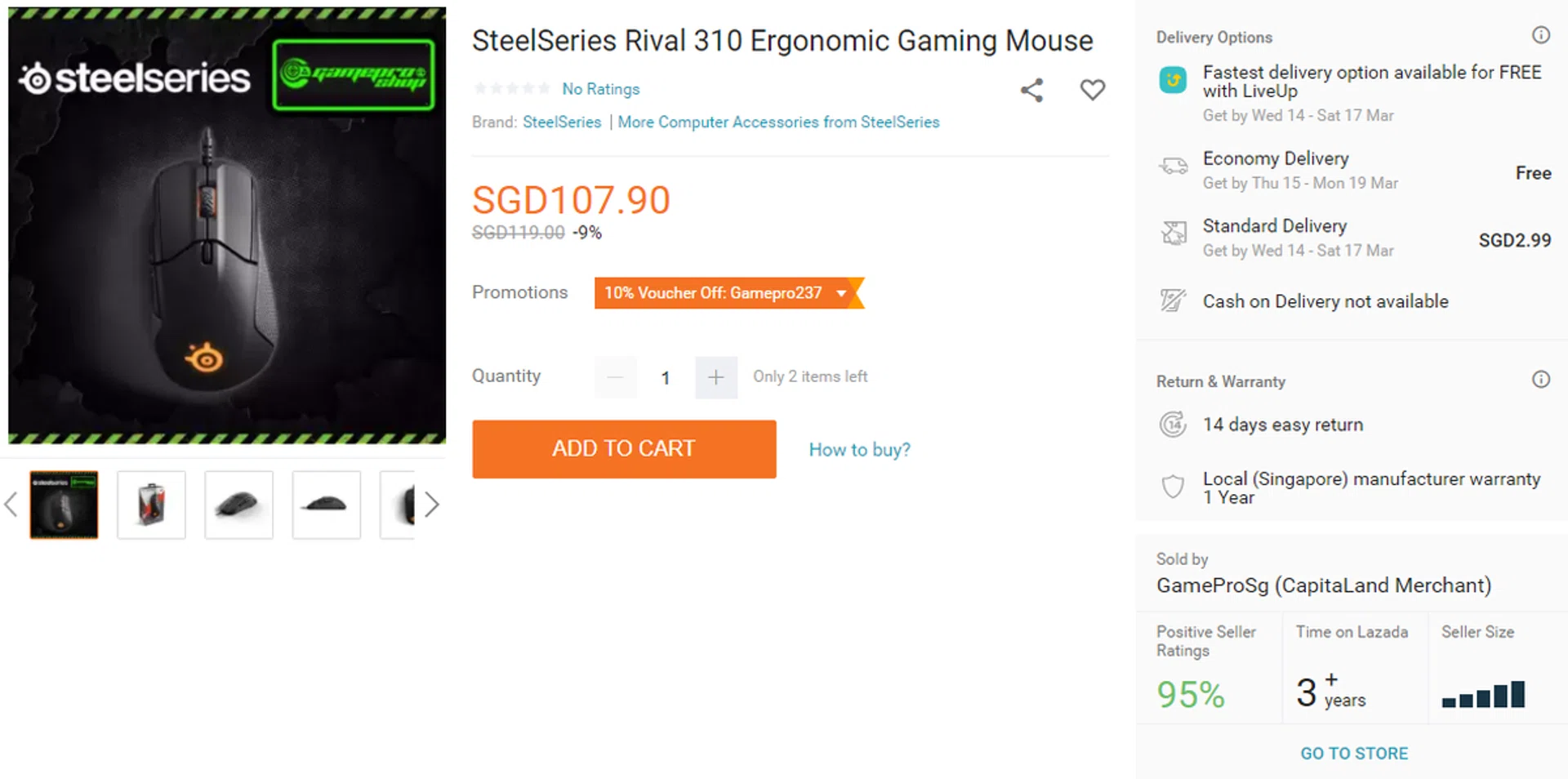Click Delivery Options info icon

click(x=1540, y=35)
